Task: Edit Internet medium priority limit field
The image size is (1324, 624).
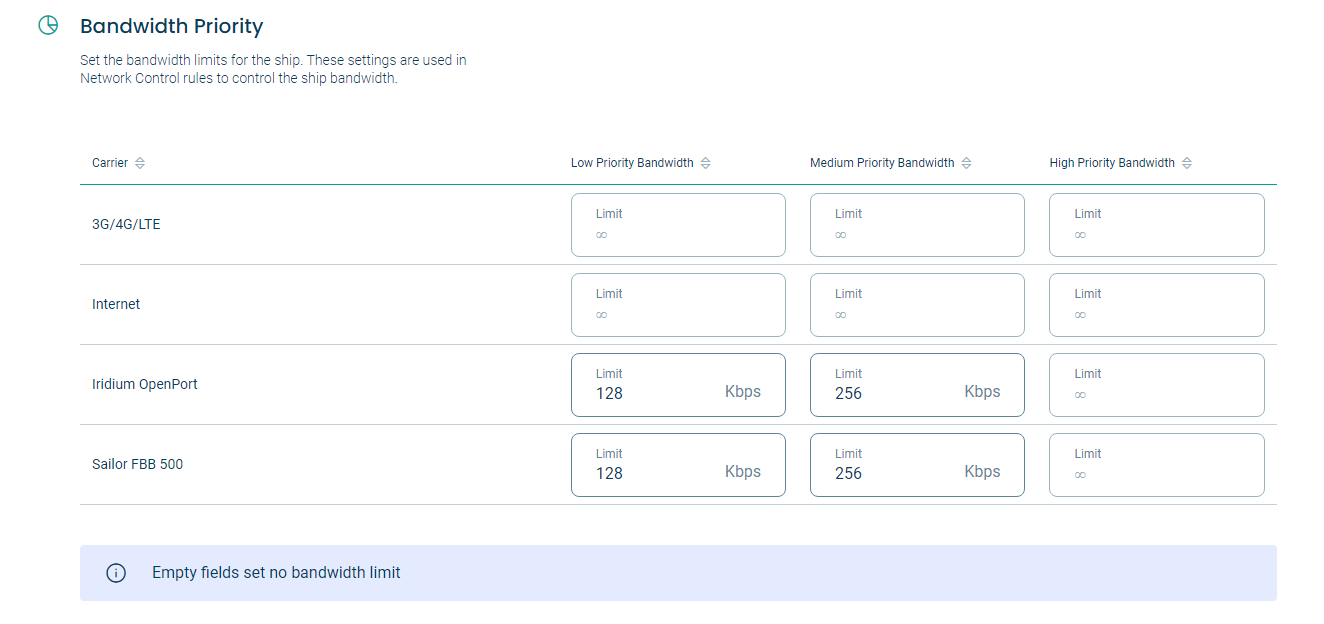Action: click(x=917, y=305)
